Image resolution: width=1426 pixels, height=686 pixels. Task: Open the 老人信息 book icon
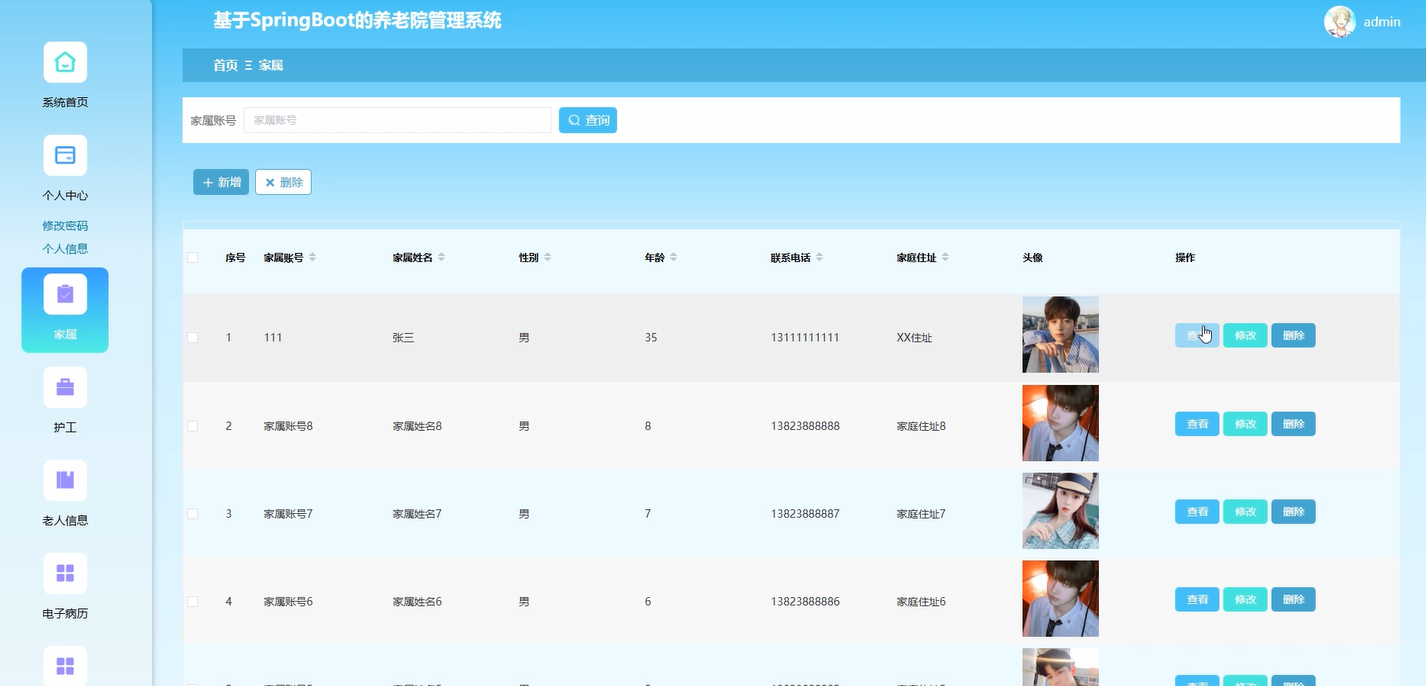click(x=65, y=480)
